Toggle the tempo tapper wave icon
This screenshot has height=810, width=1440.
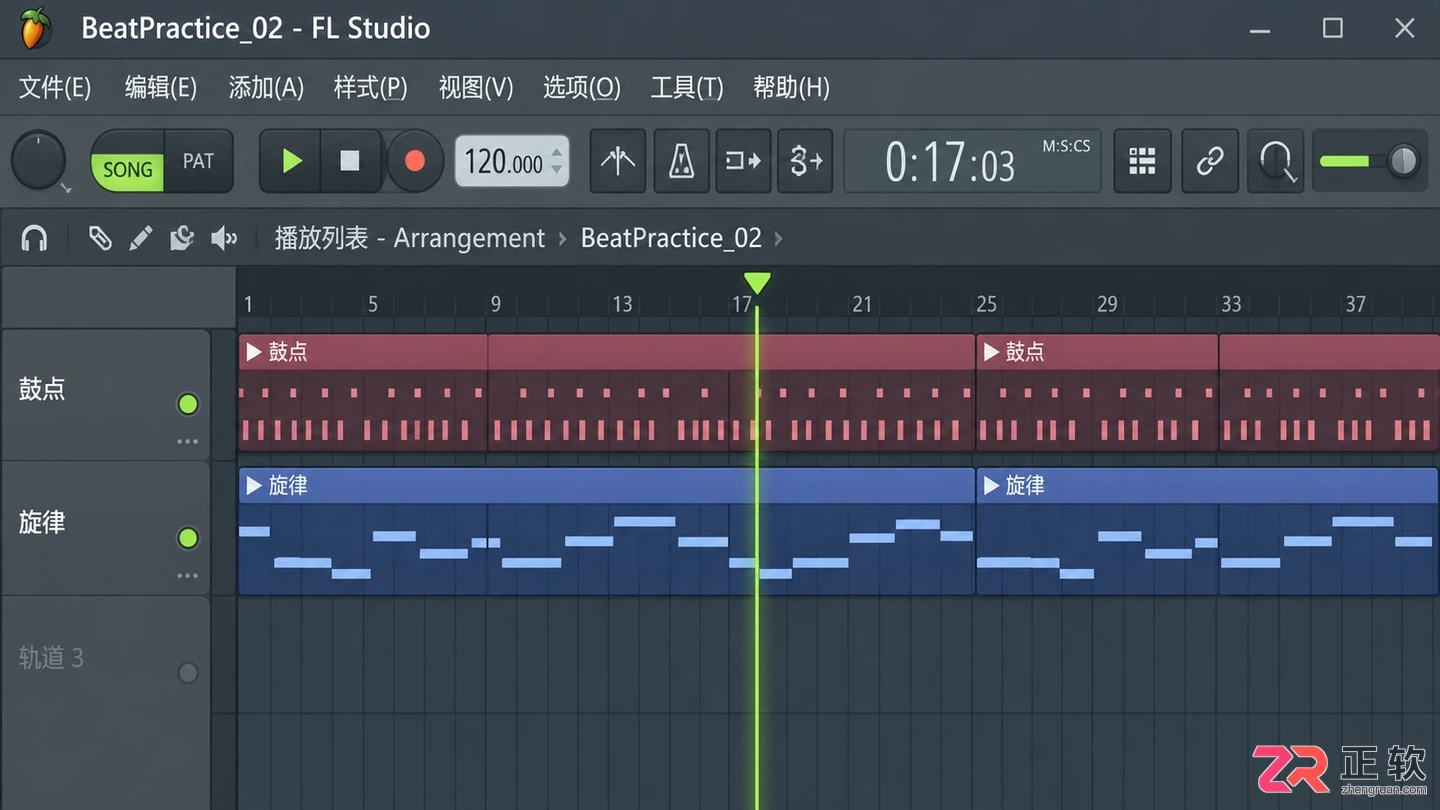click(x=618, y=161)
